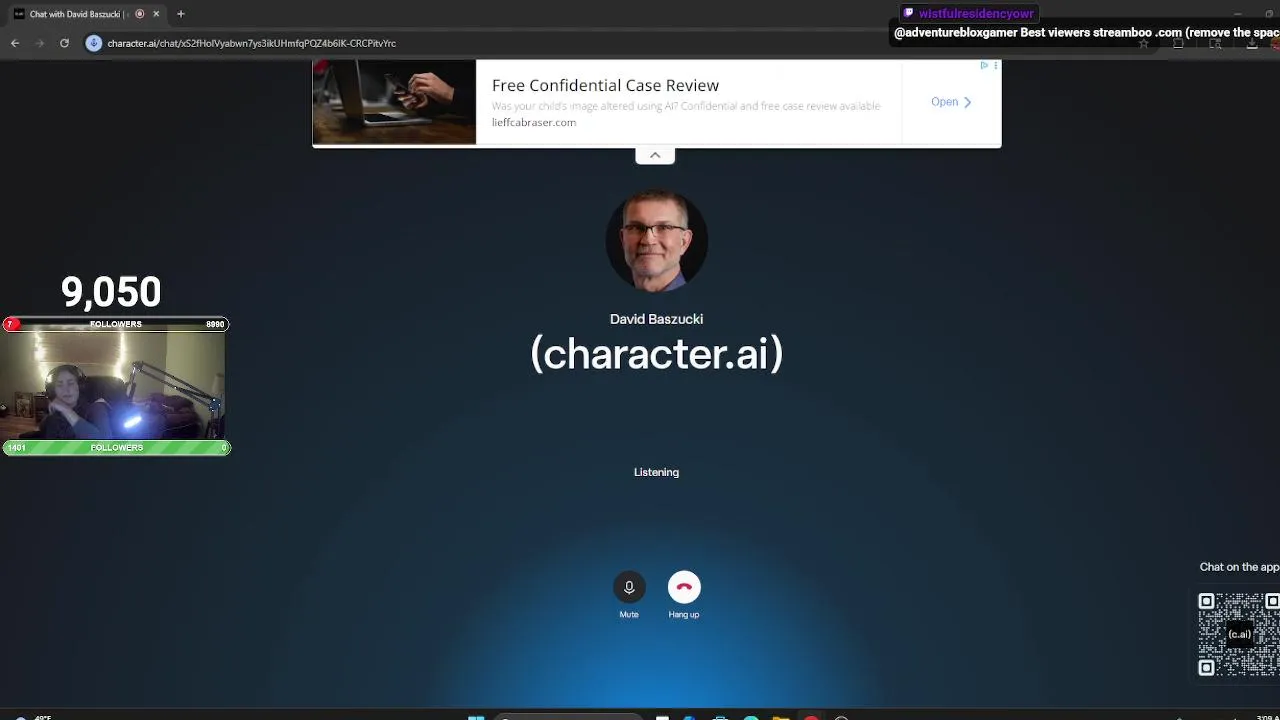Click the Listening status text
This screenshot has width=1280, height=720.
[656, 472]
